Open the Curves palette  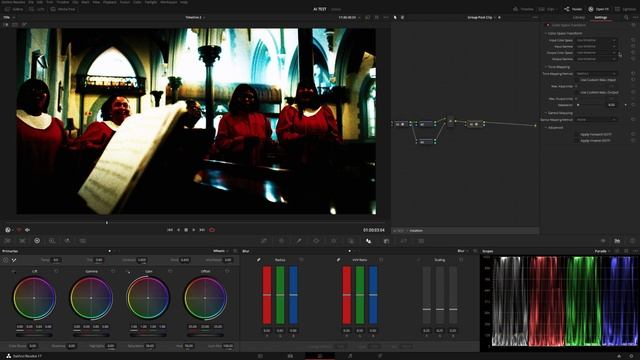(264, 241)
